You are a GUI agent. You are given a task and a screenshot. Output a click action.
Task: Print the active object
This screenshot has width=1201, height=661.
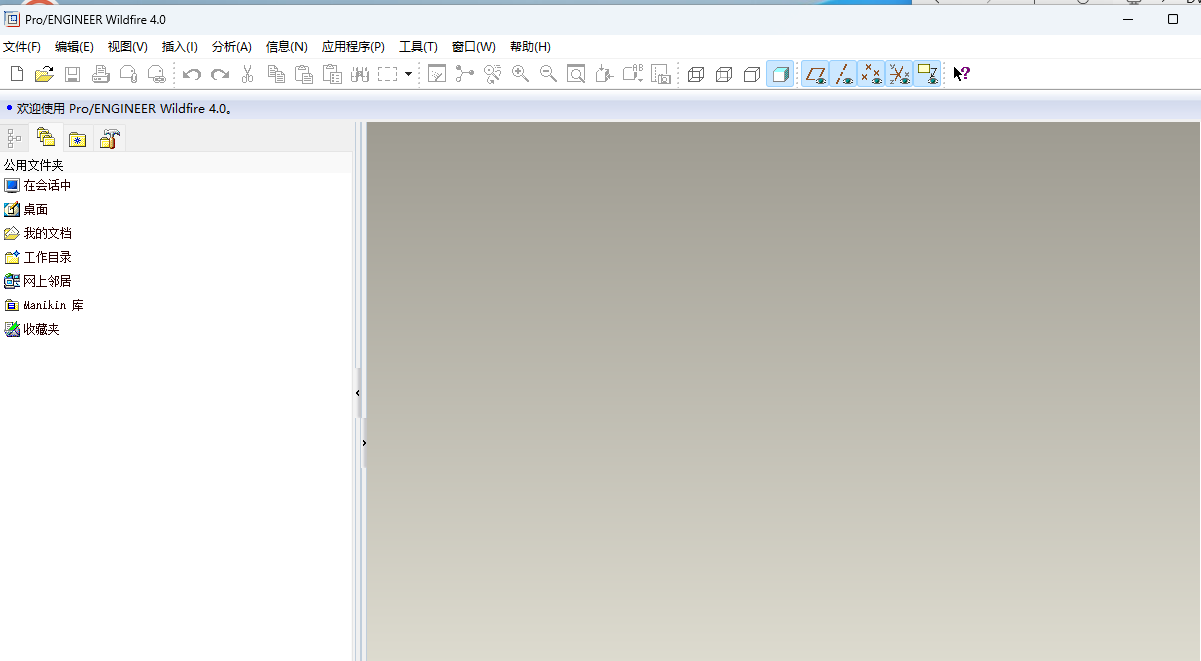[x=100, y=74]
